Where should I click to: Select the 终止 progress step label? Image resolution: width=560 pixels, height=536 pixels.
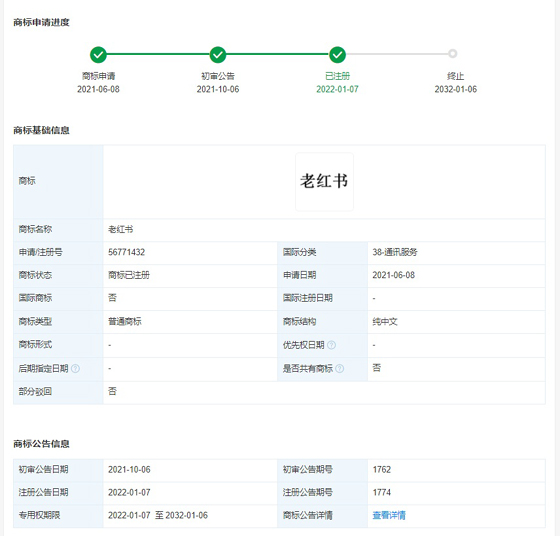point(455,76)
